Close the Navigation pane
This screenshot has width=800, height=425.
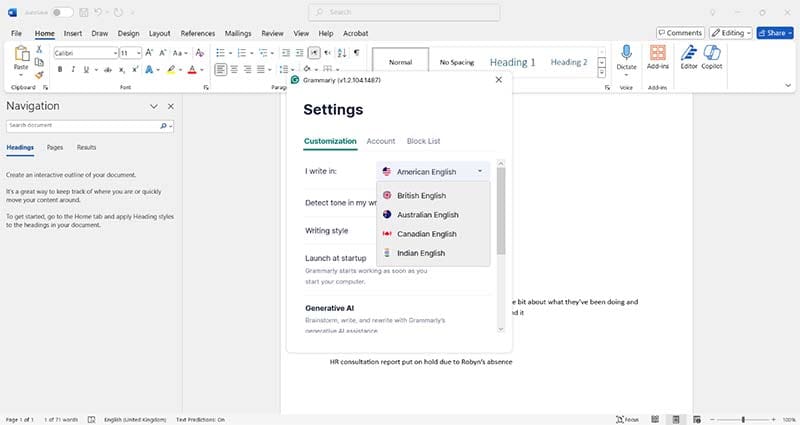171,106
